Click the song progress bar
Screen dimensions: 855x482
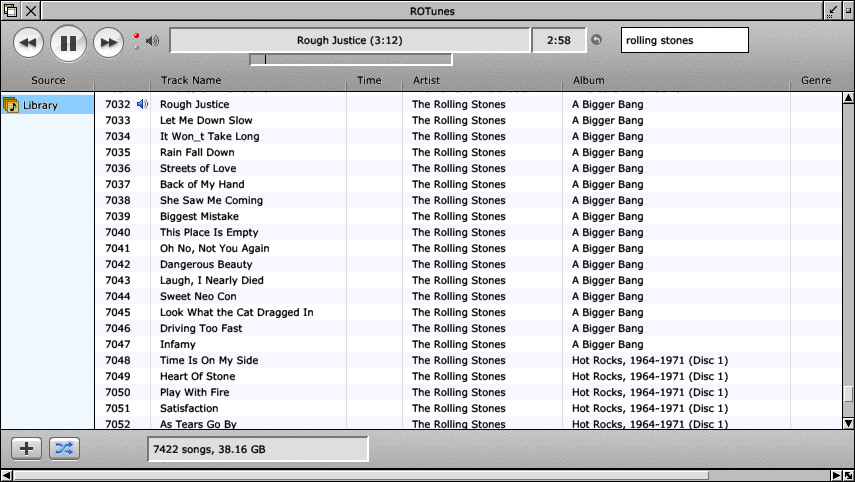click(351, 59)
